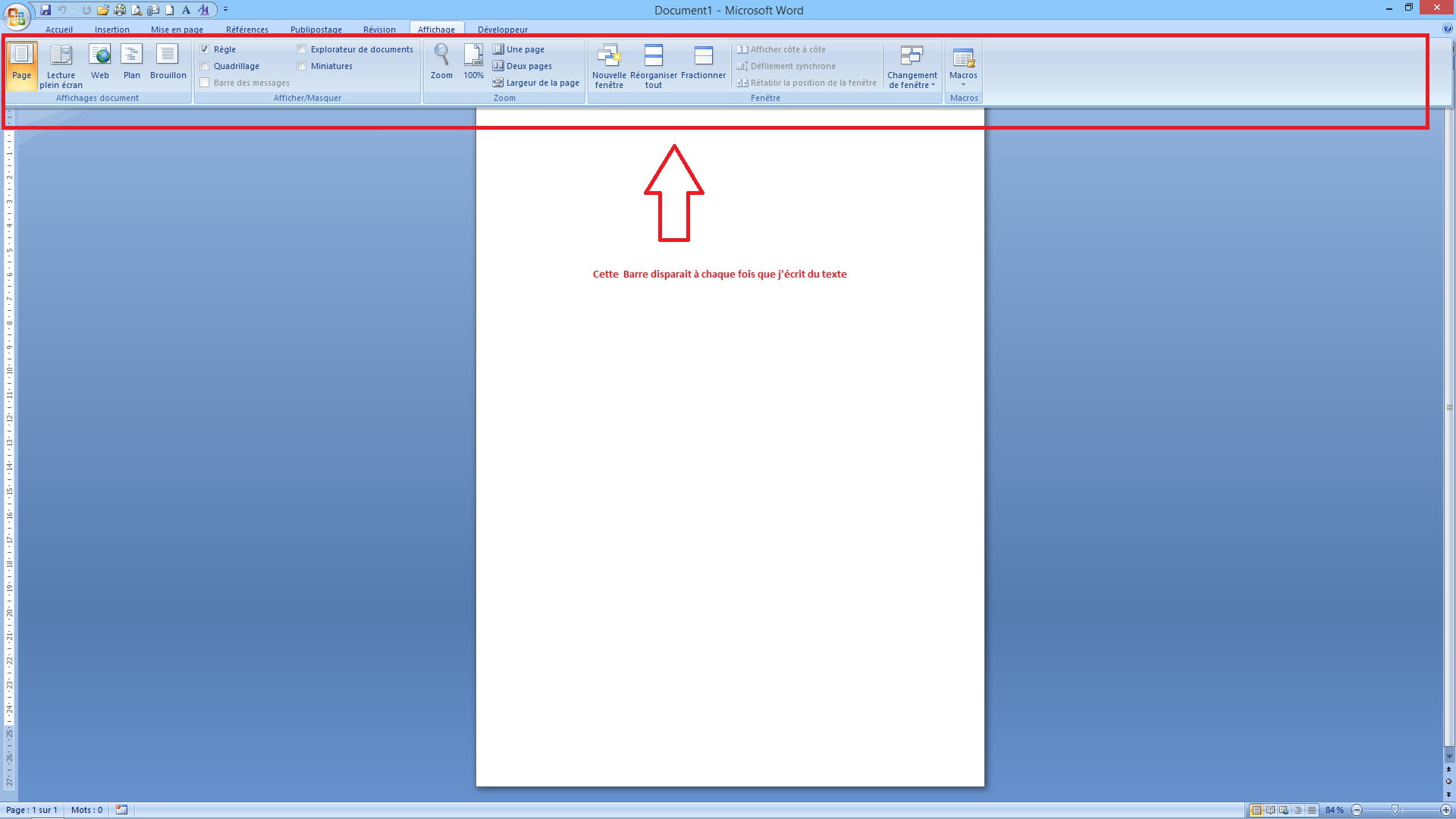Uncheck the Règle checkbox
This screenshot has height=819, width=1456.
pyautogui.click(x=205, y=49)
